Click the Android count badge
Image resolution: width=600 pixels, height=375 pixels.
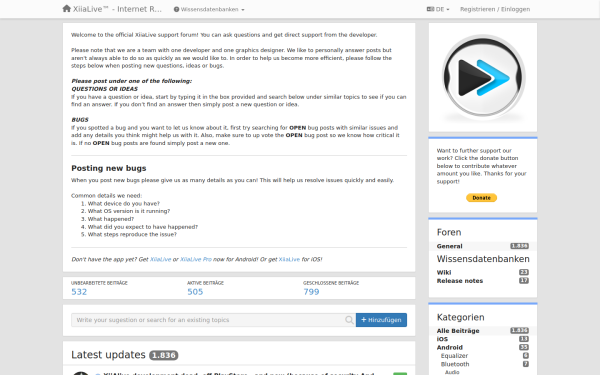click(523, 347)
